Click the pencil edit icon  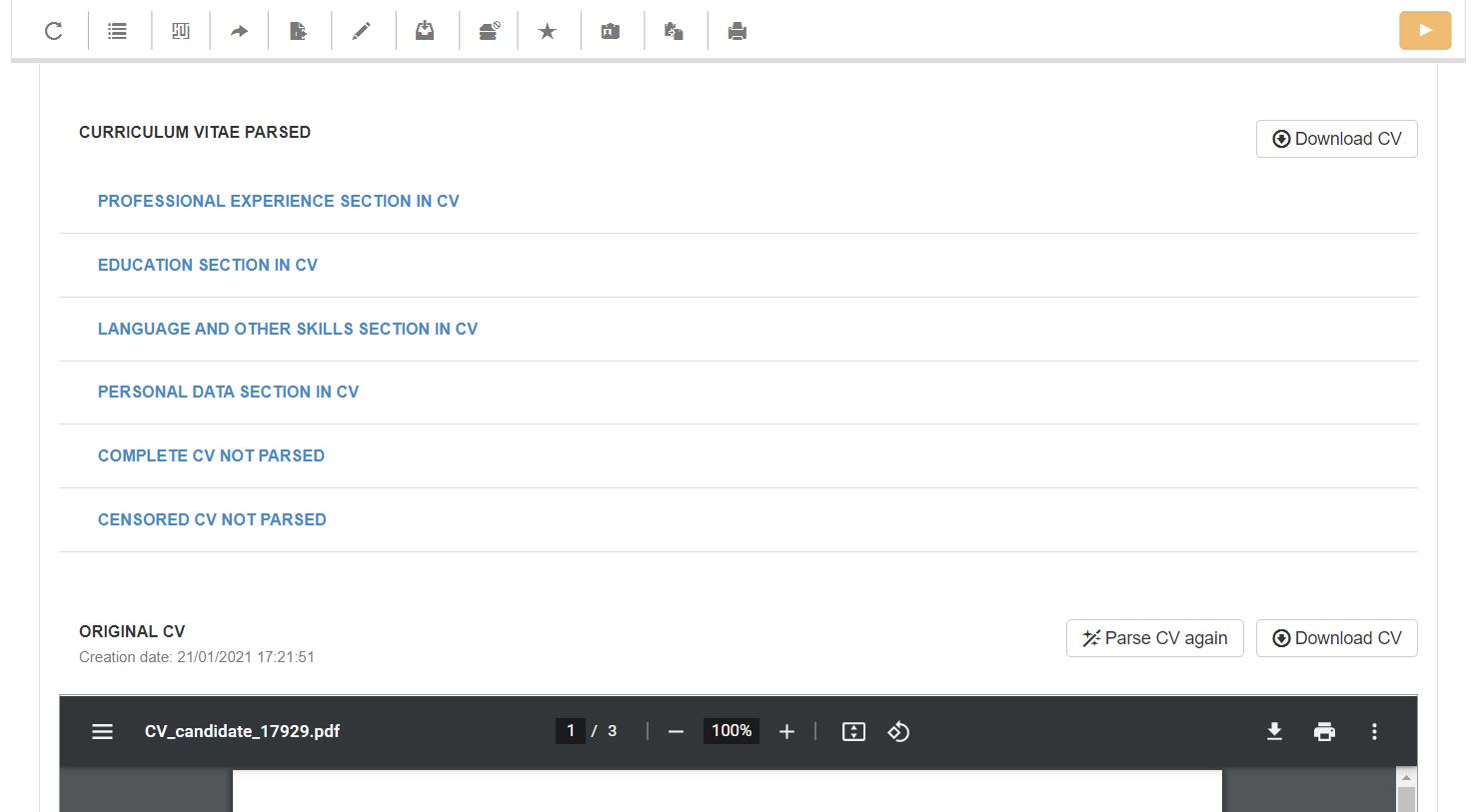361,31
